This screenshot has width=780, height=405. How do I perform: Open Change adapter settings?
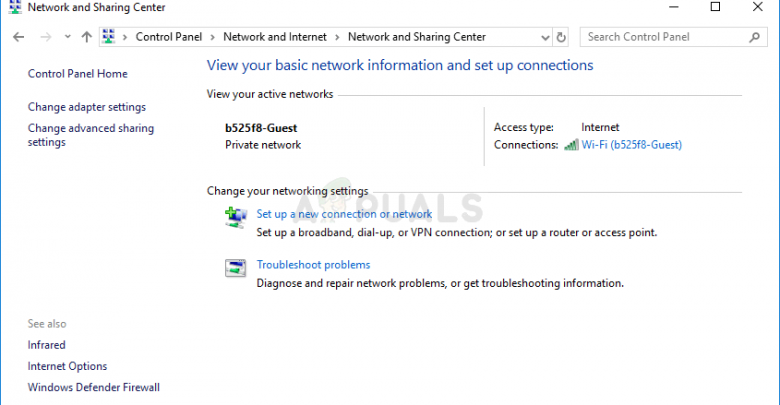pyautogui.click(x=86, y=107)
